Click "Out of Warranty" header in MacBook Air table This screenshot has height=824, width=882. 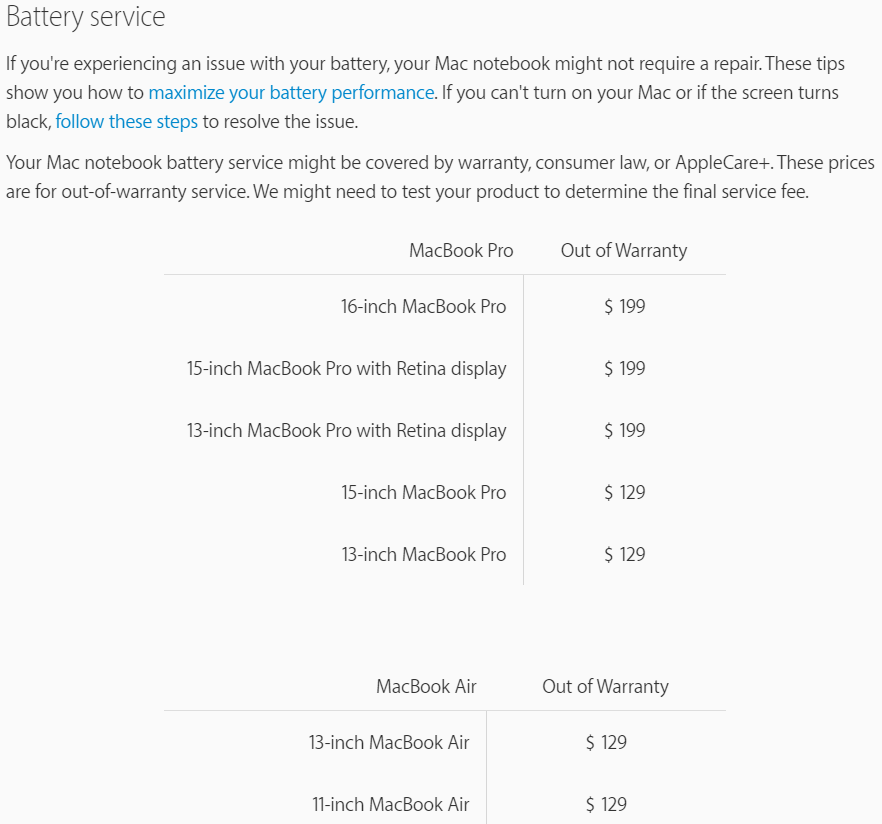click(x=606, y=686)
